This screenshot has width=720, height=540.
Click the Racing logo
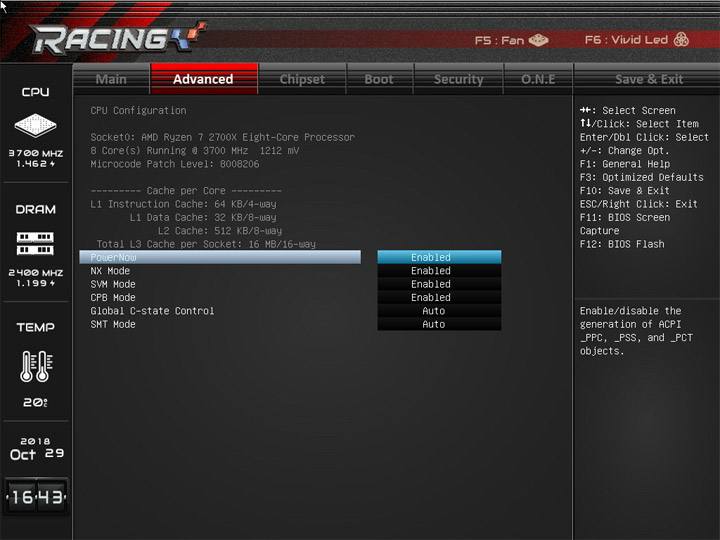[x=117, y=38]
